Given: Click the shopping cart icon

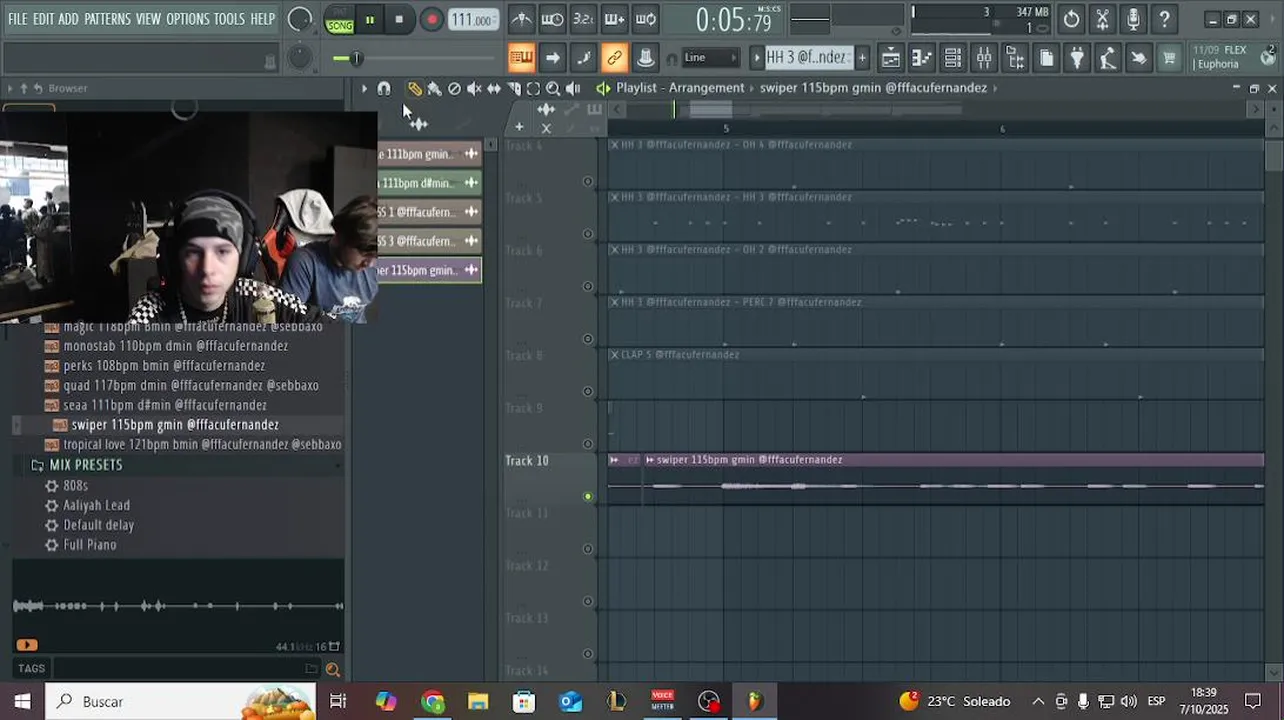Looking at the screenshot, I should [1169, 58].
